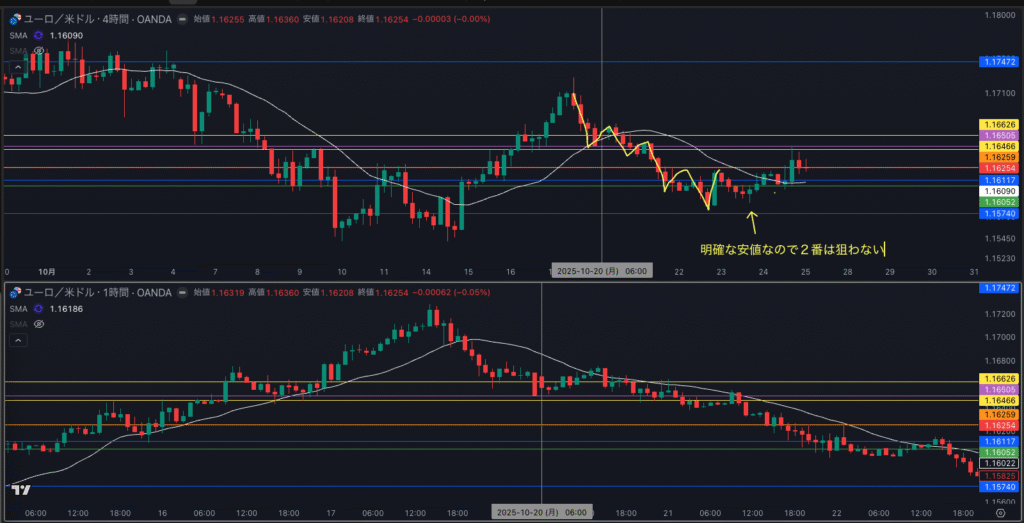This screenshot has height=523, width=1024.
Task: Click the EUR/USD flag icon in the 1-hour chart
Action: (14, 291)
